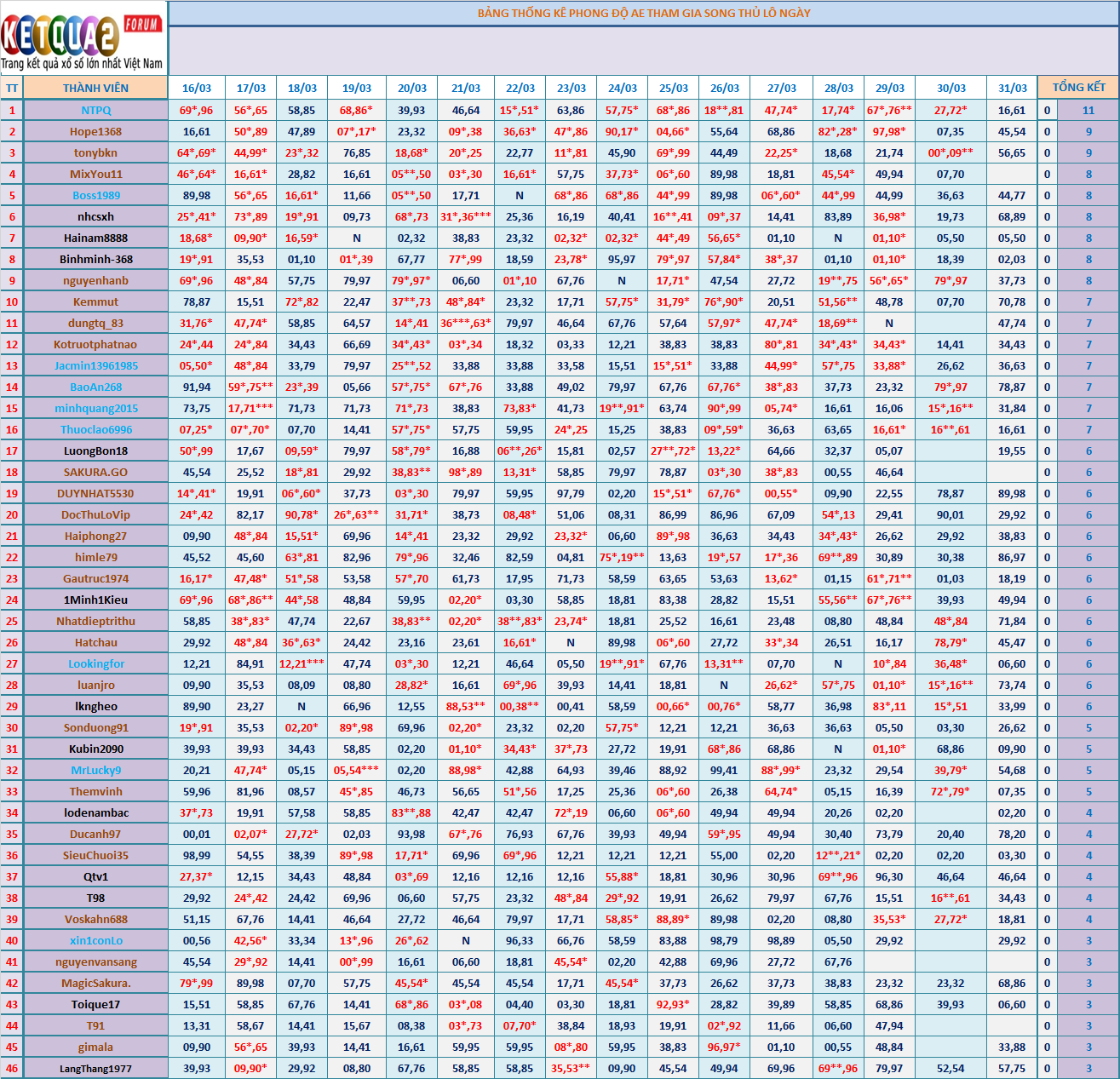Click member name 'Hatchau'
Screen dimensions: 1120x1079
point(95,642)
